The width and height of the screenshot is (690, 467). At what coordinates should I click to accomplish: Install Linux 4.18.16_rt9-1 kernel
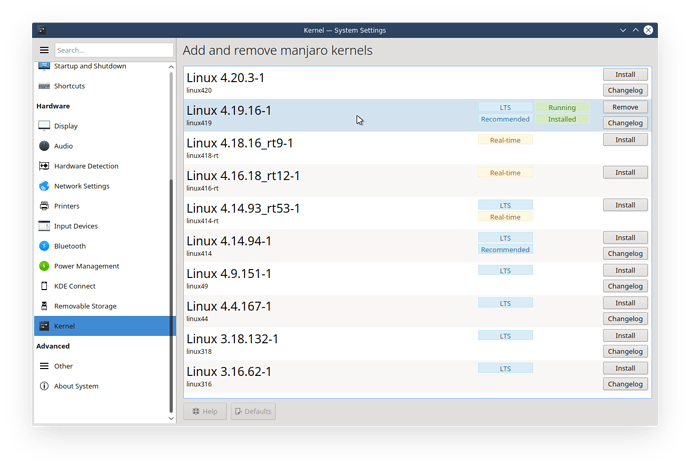click(x=625, y=140)
